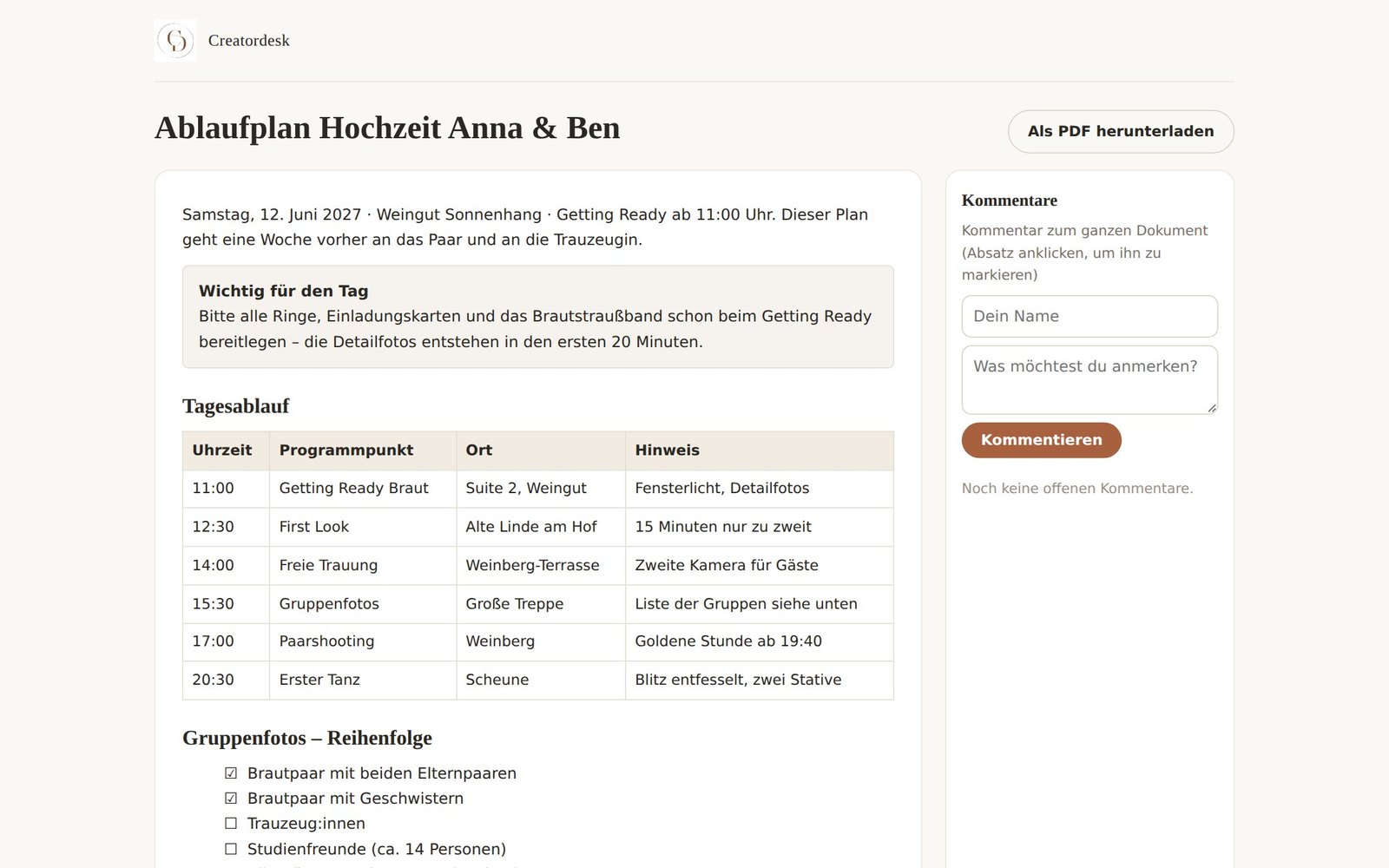Viewport: 1389px width, 868px height.
Task: Select the '15:30' time cell
Action: click(x=226, y=604)
